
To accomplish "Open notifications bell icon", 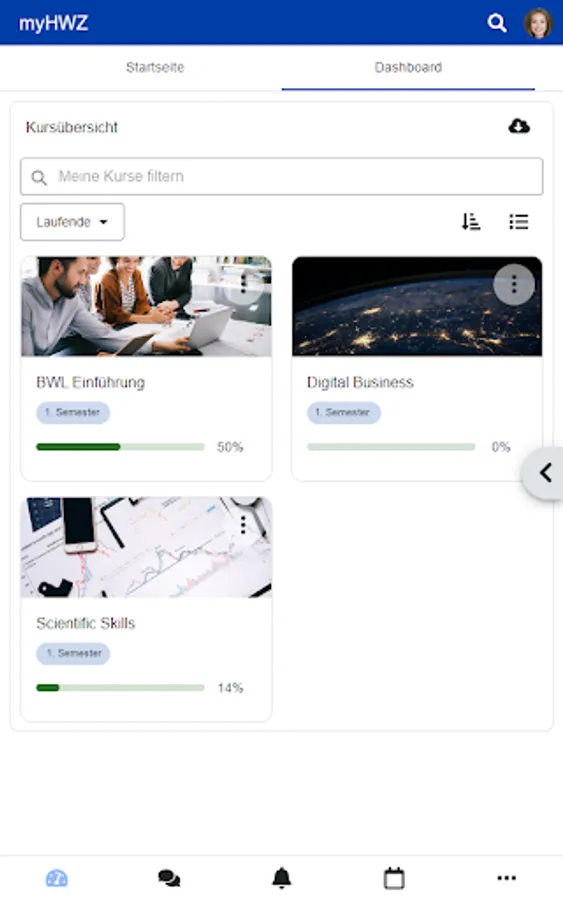I will (x=282, y=878).
